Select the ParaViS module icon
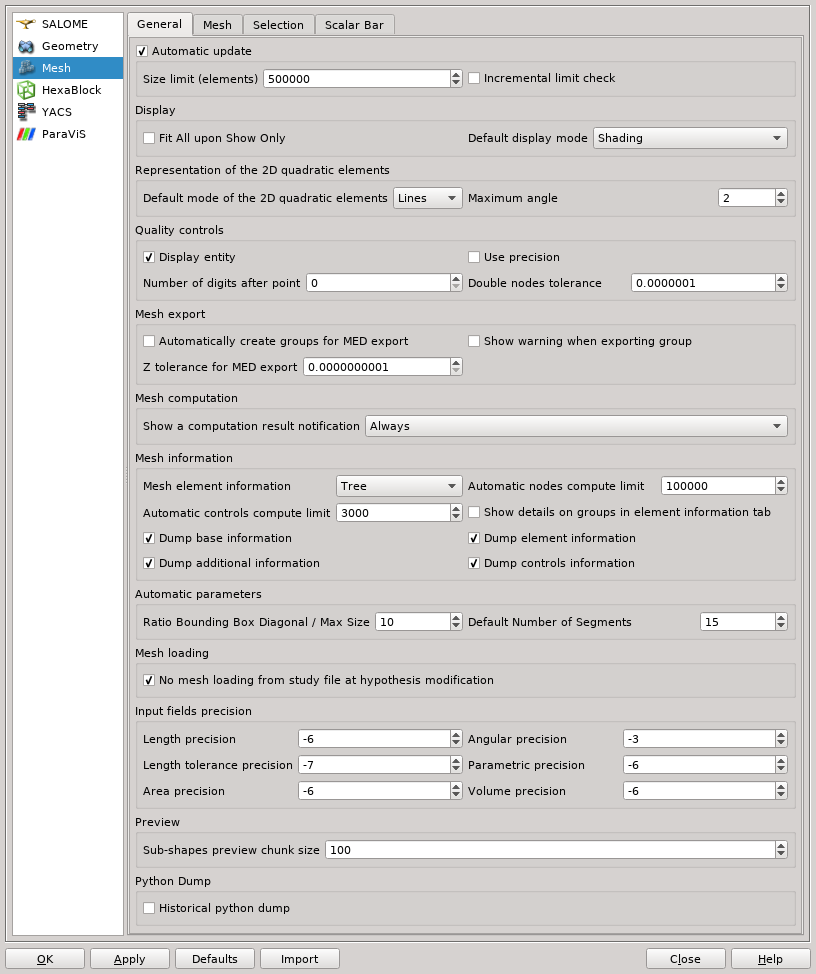The height and width of the screenshot is (974, 816). [x=26, y=134]
